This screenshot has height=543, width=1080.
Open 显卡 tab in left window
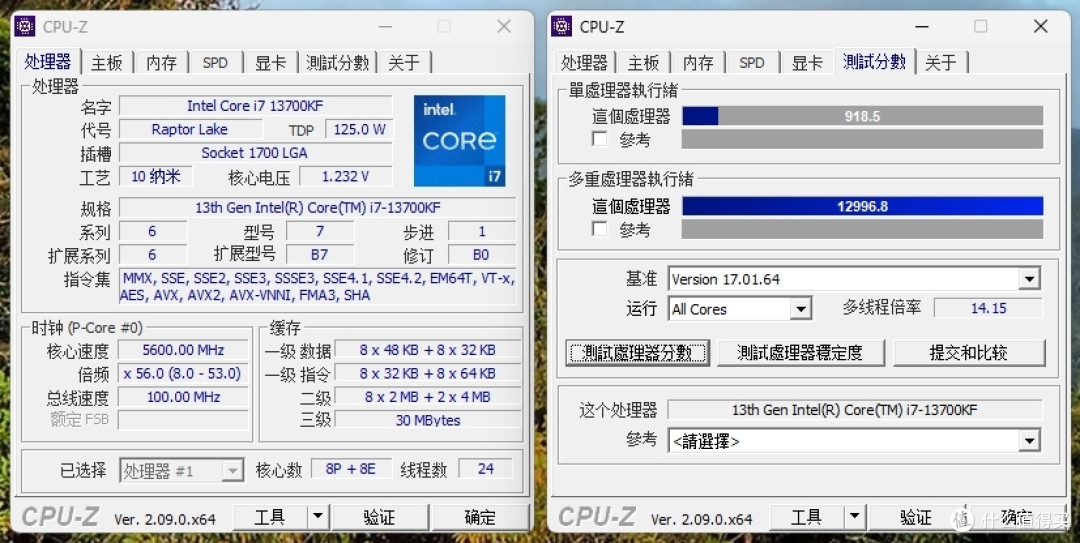[x=271, y=63]
